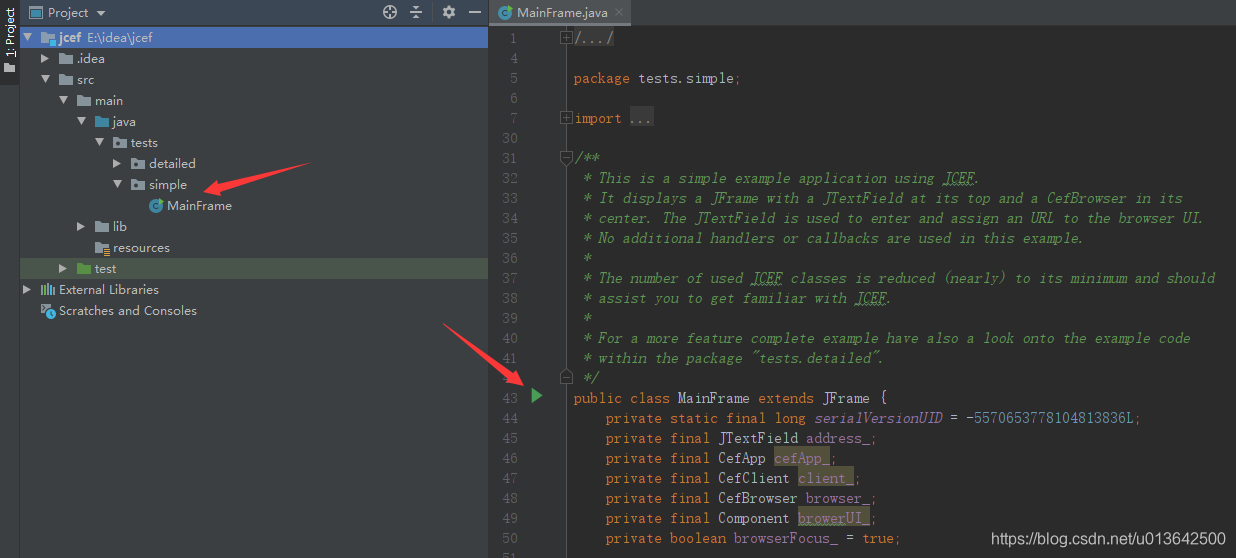Expand folded header comment on line 1
Viewport: 1236px width, 558px height.
pos(566,38)
